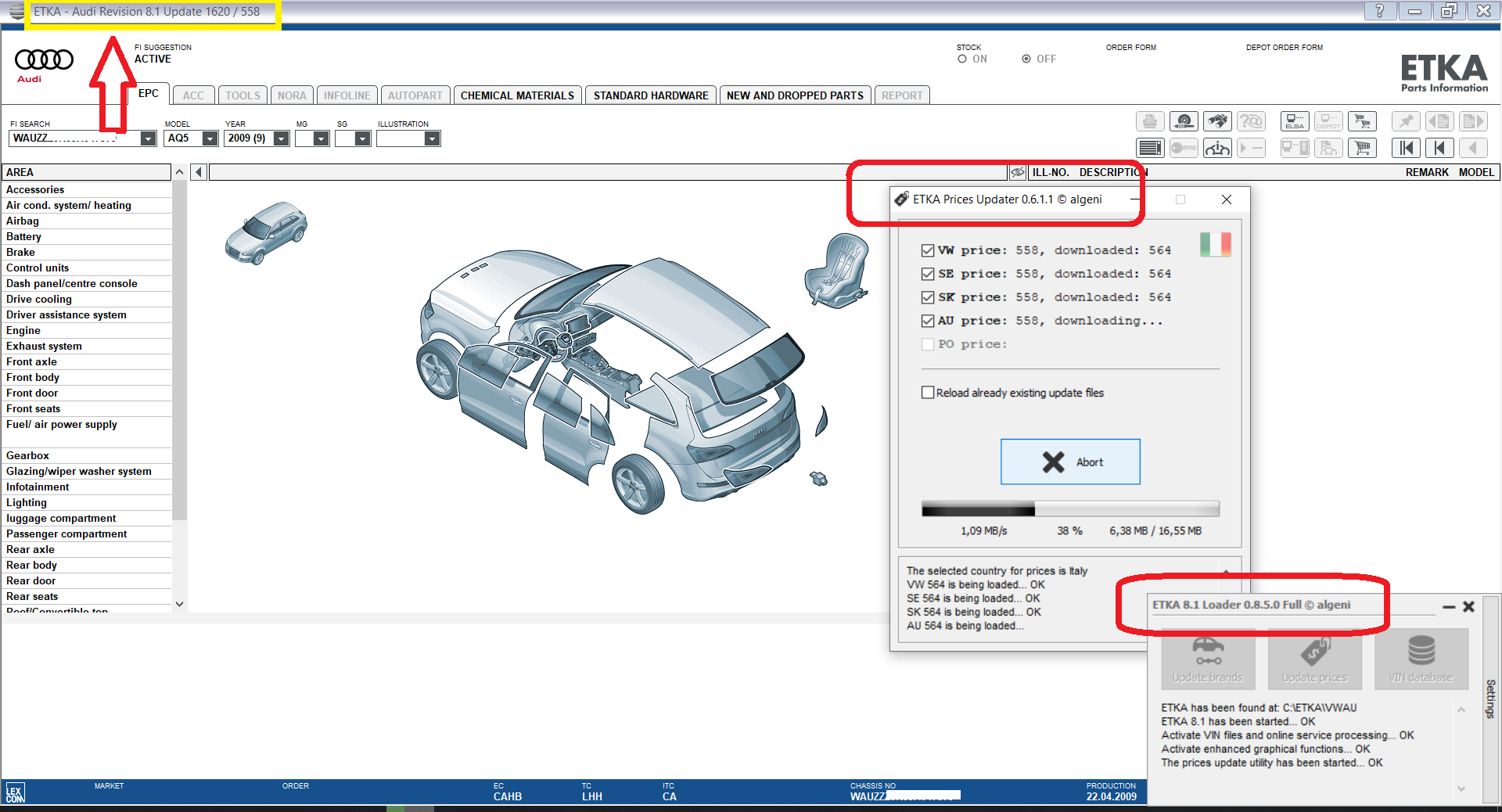Open the FI SEARCH dropdown arrow
Screen dimensions: 1502x812
click(148, 138)
